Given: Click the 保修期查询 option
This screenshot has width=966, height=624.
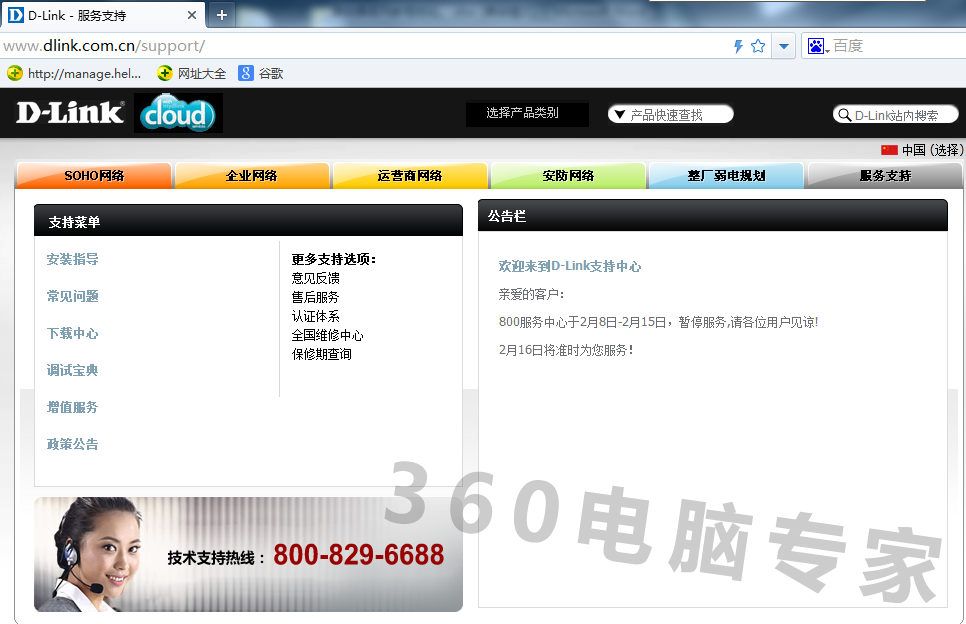Looking at the screenshot, I should pyautogui.click(x=322, y=354).
